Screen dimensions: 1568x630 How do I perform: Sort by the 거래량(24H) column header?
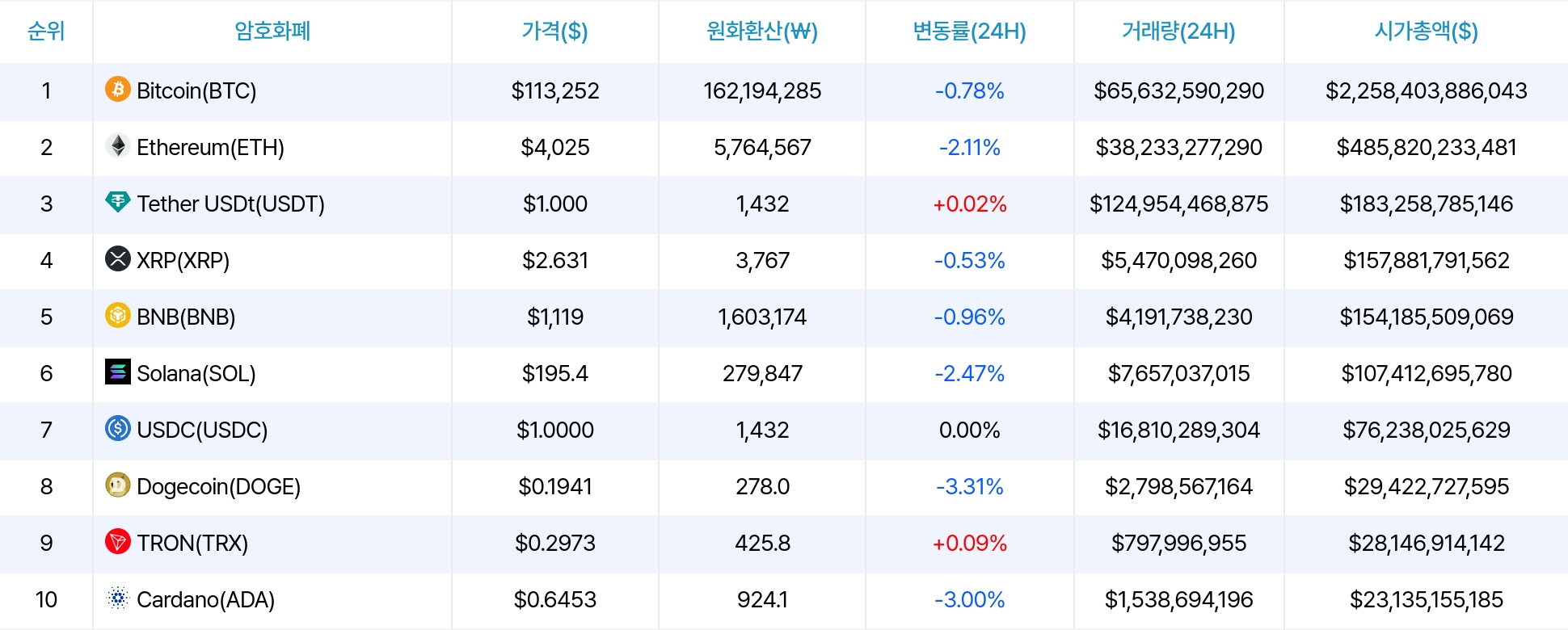(1178, 31)
